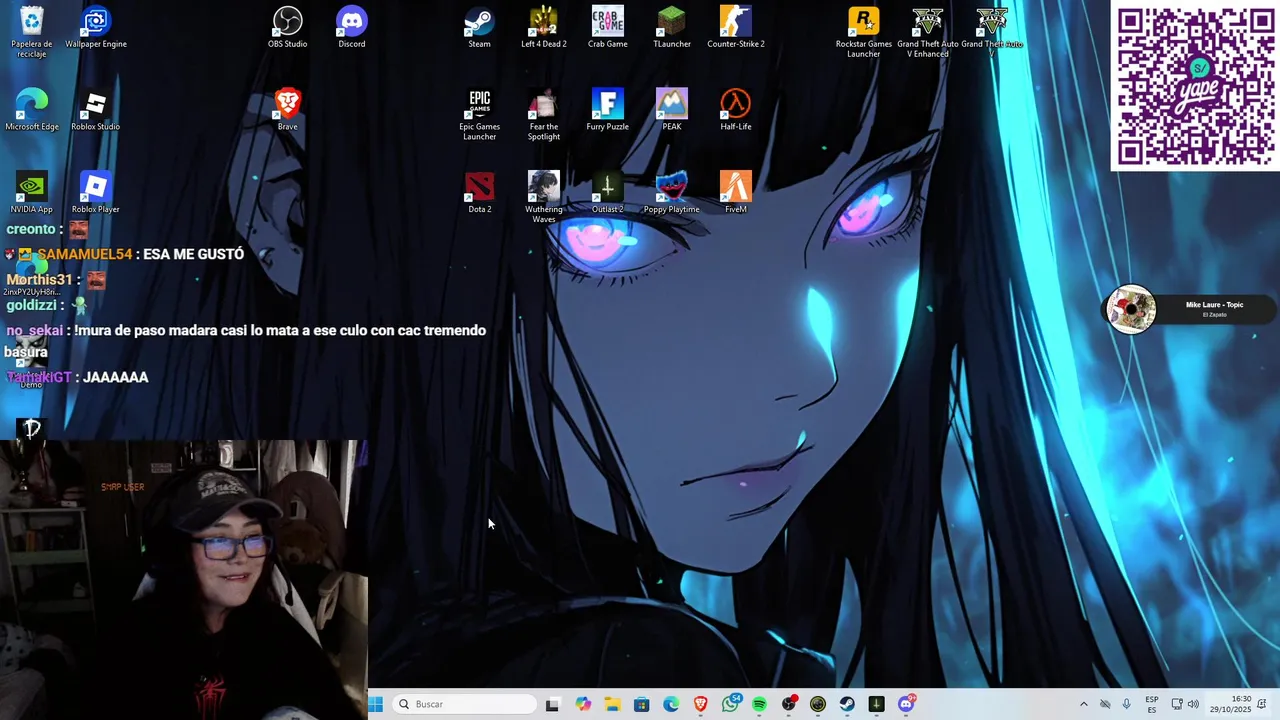The image size is (1280, 720).
Task: Select Roblox Player desktop icon
Action: pos(96,192)
